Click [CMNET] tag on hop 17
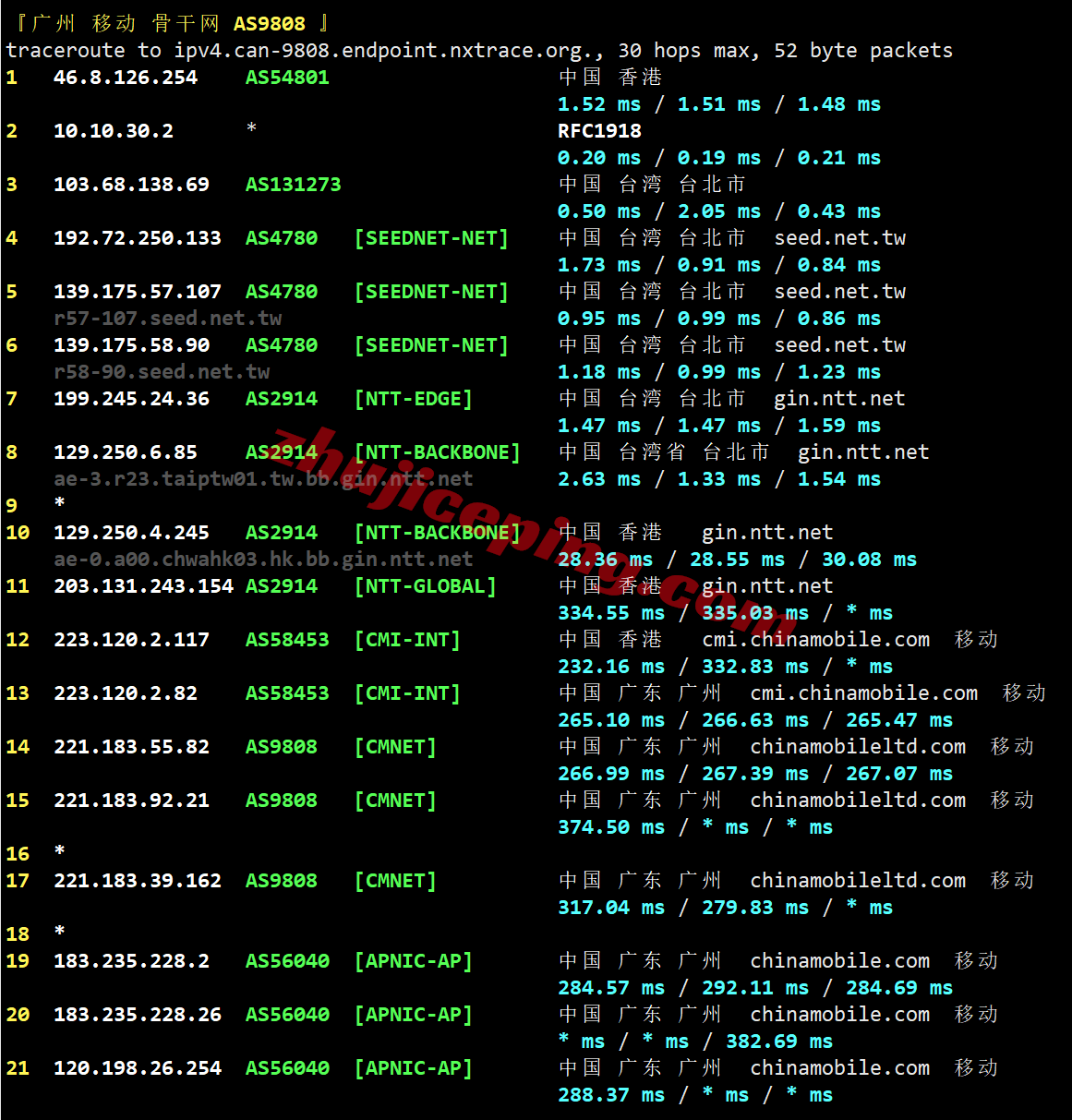 pyautogui.click(x=395, y=881)
